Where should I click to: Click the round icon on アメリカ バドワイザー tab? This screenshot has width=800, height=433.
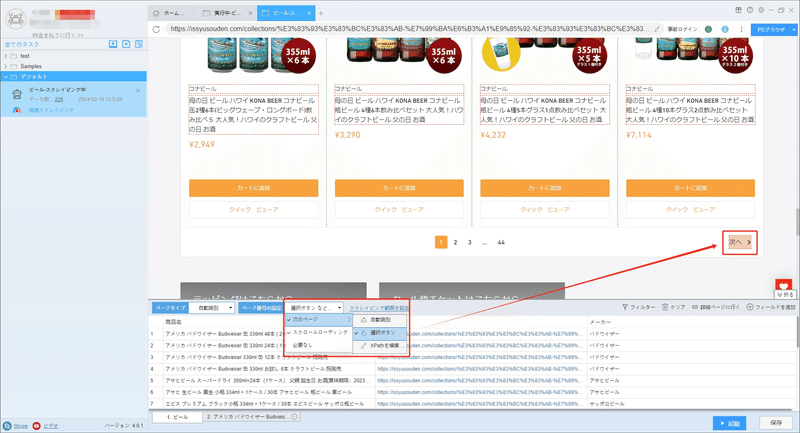pyautogui.click(x=294, y=417)
